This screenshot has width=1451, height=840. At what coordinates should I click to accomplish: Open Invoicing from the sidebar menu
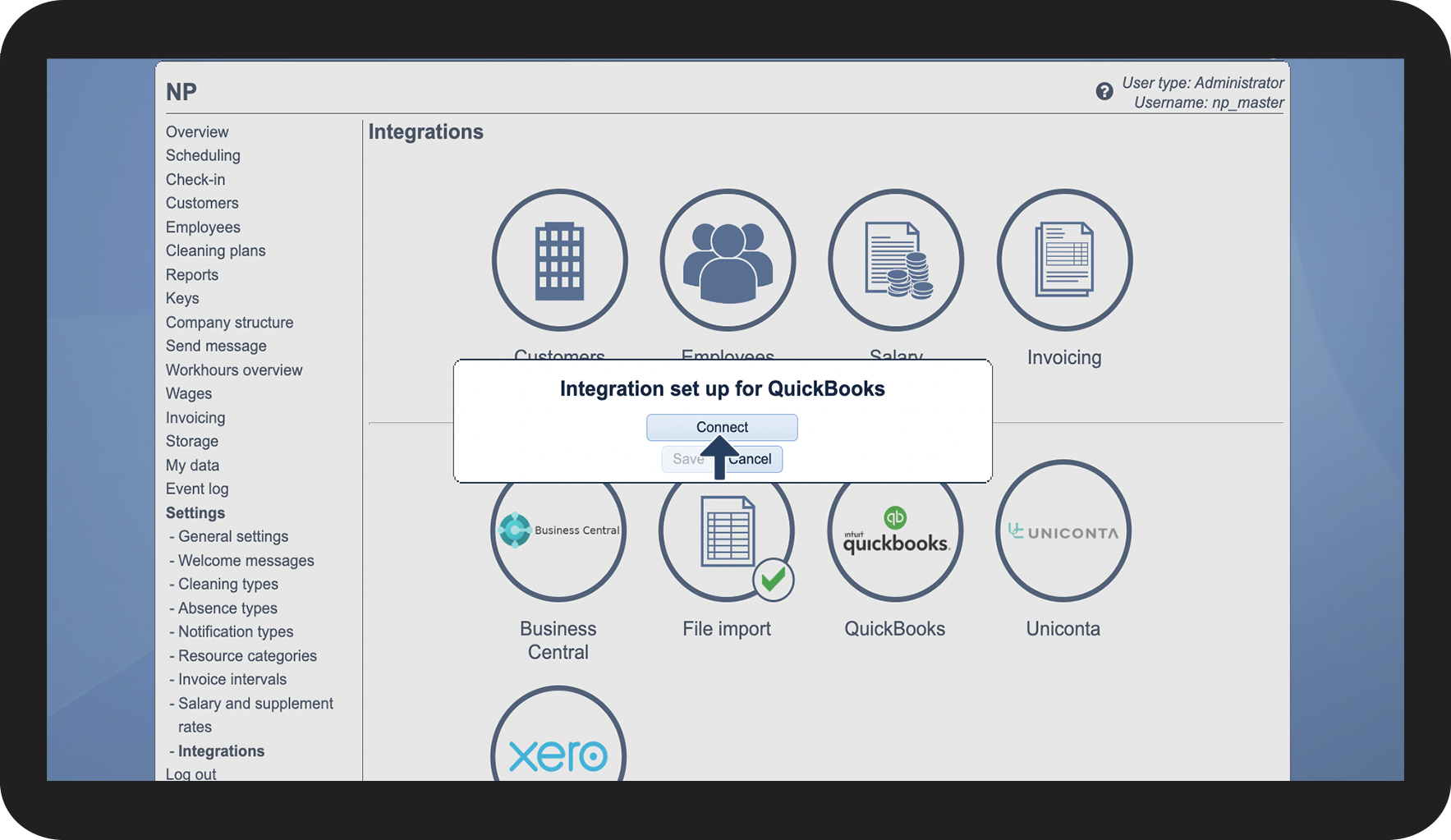pyautogui.click(x=195, y=418)
